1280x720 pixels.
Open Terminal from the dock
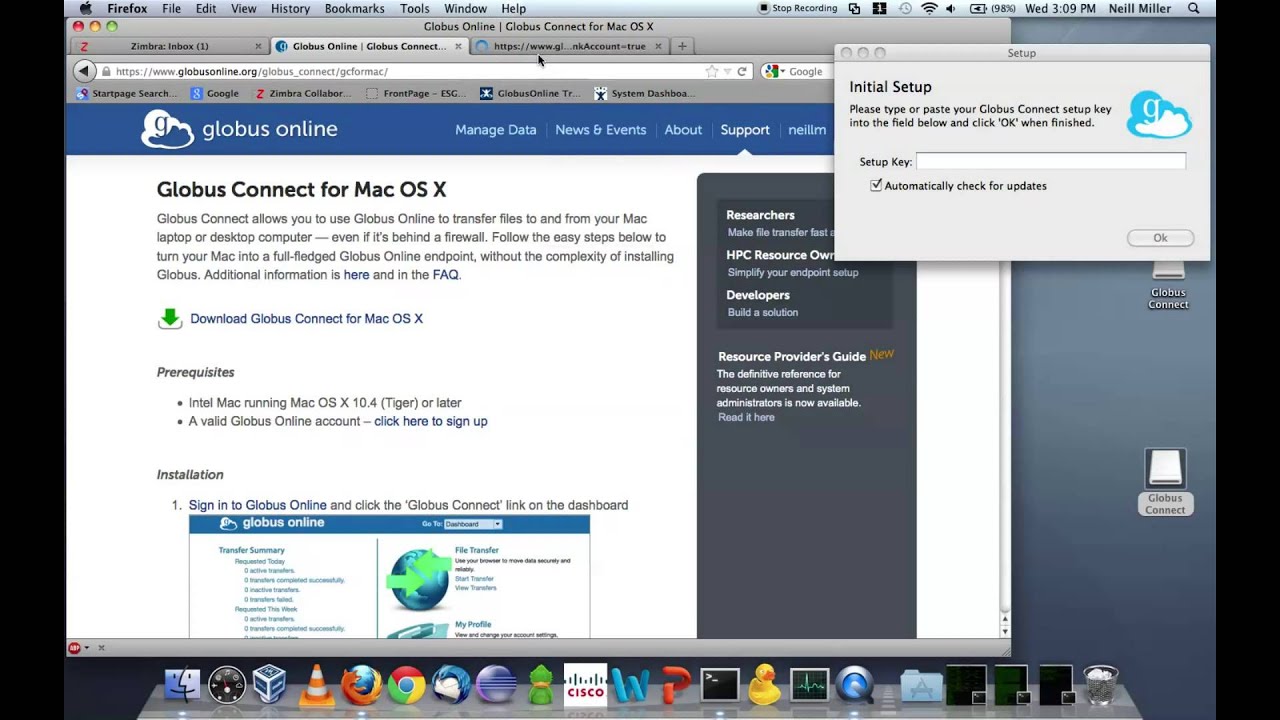[720, 685]
